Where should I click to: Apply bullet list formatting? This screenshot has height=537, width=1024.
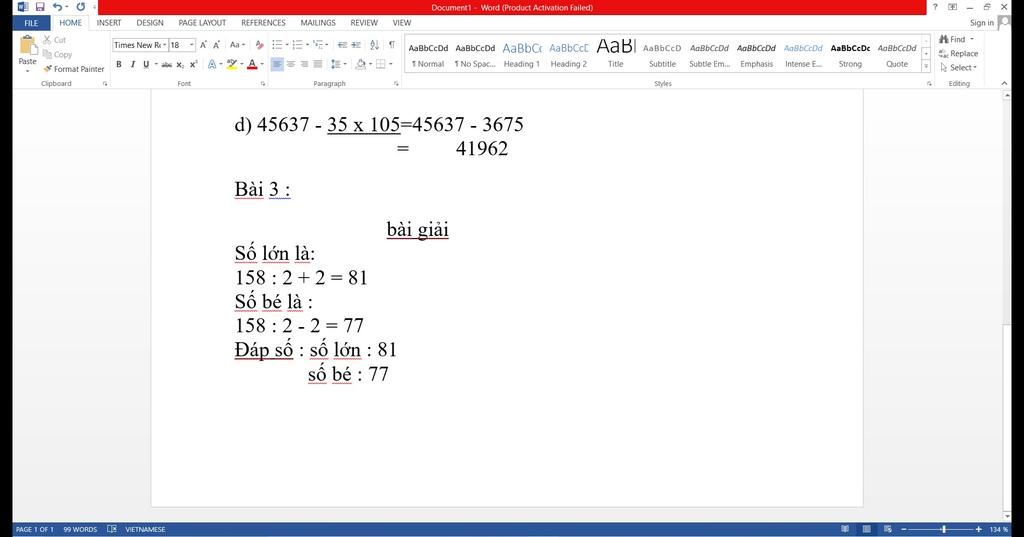277,45
